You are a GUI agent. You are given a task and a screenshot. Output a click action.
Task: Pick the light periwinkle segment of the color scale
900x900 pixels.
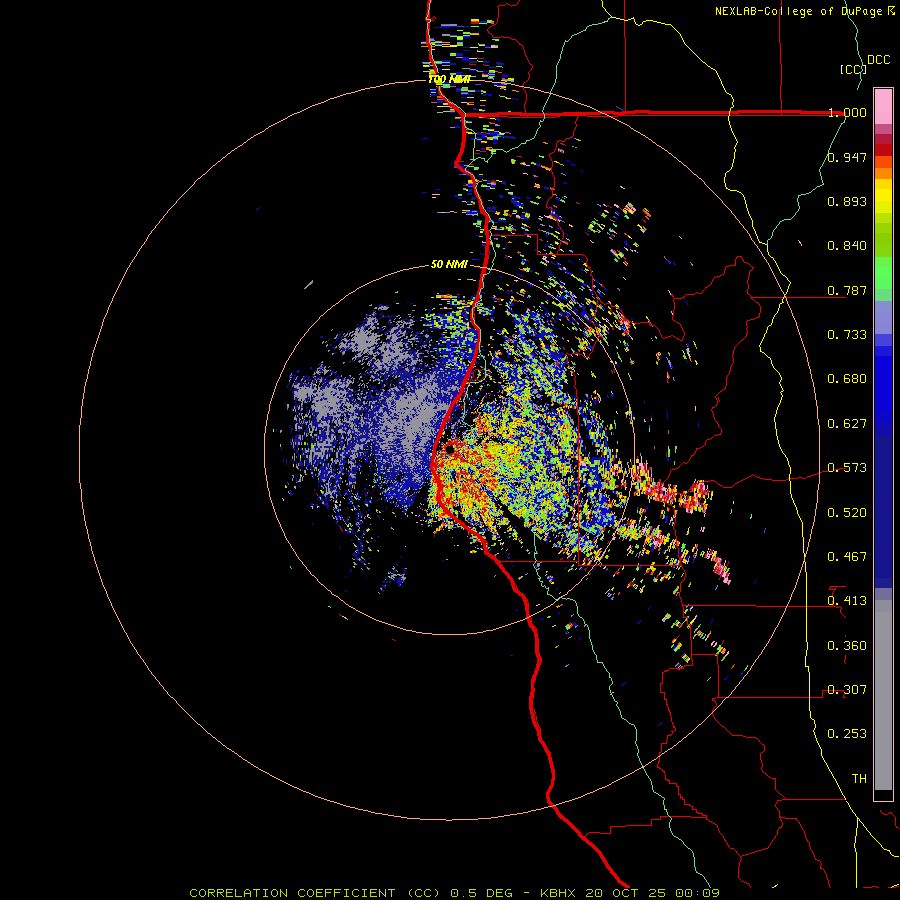coord(883,317)
